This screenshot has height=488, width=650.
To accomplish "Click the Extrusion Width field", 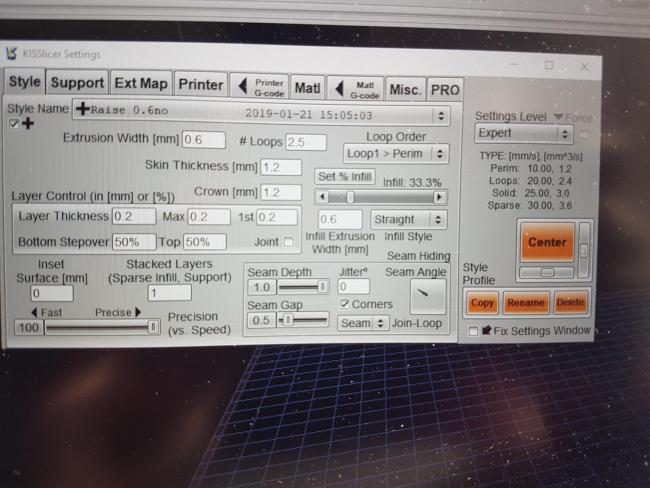I will coord(204,140).
